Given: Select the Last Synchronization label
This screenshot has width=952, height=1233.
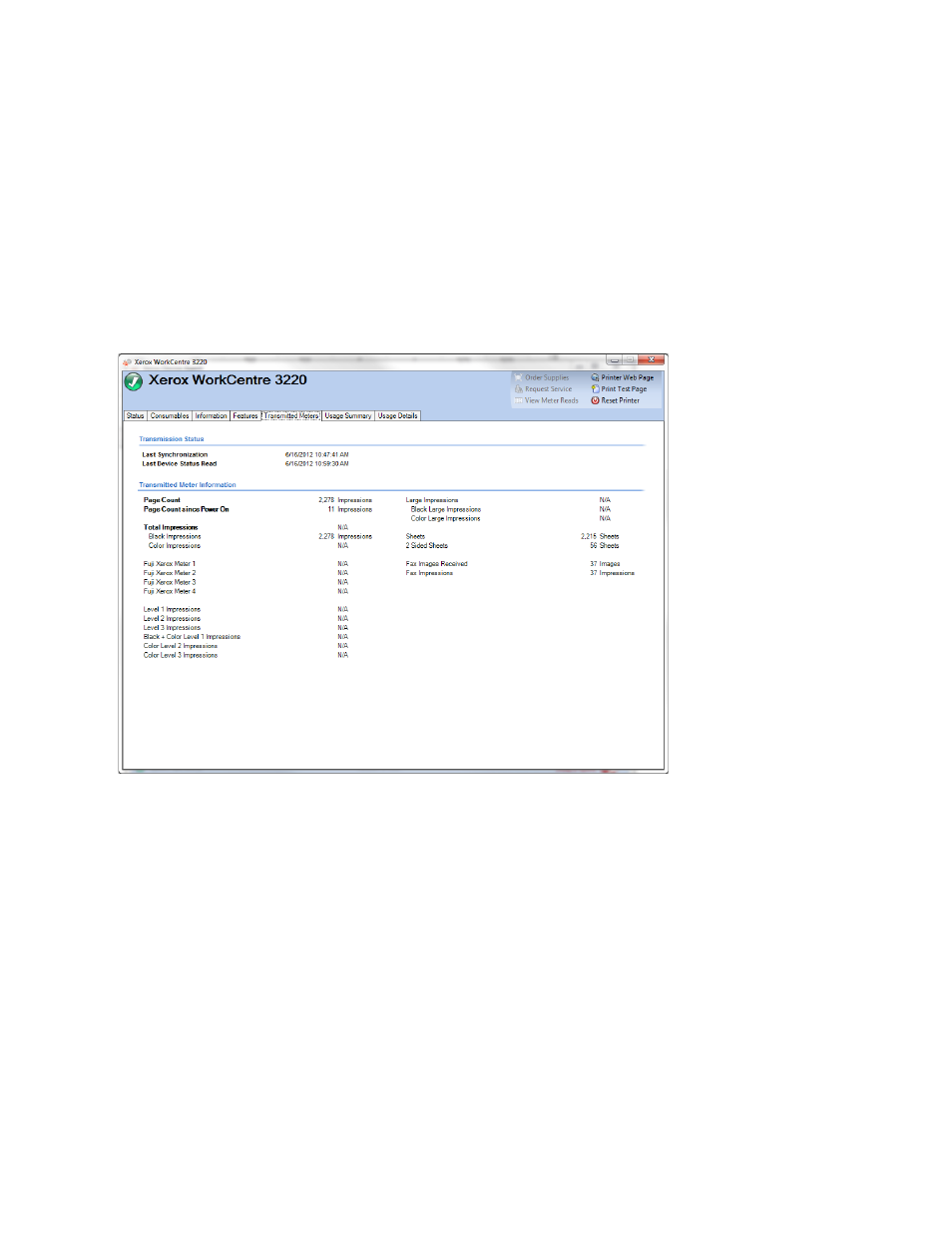Looking at the screenshot, I should click(x=175, y=454).
